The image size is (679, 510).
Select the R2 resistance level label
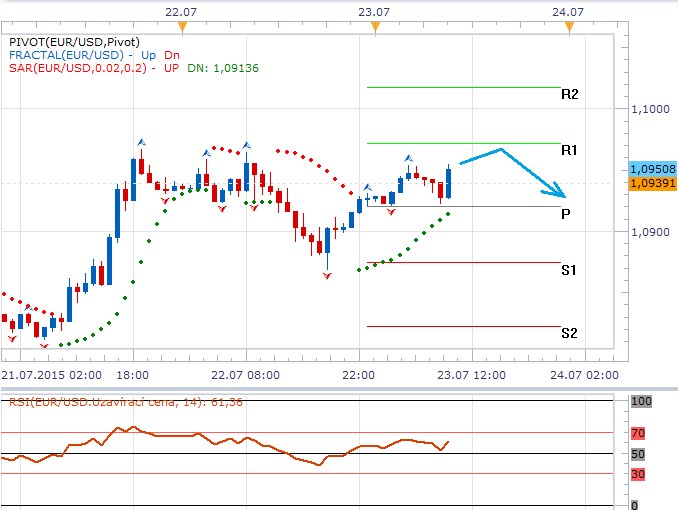[569, 95]
